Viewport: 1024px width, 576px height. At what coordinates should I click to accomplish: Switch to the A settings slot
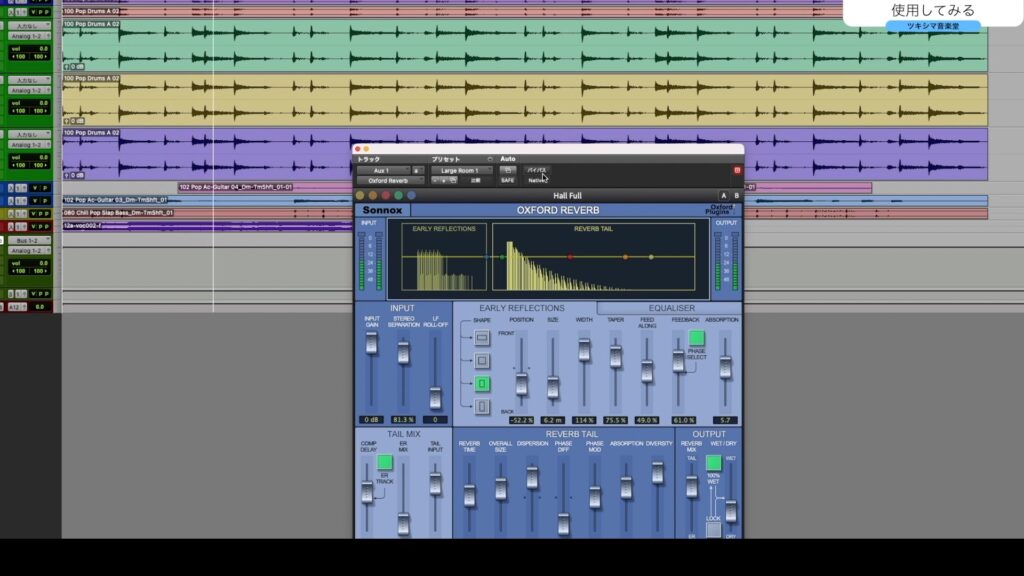(x=724, y=195)
